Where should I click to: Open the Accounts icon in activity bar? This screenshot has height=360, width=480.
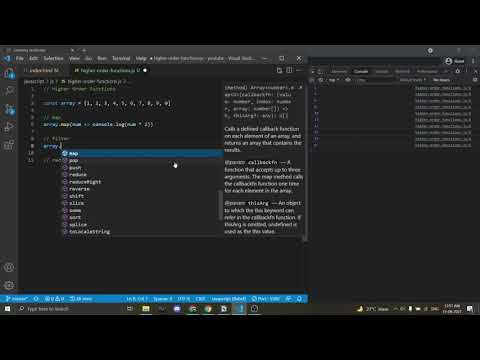point(9,267)
